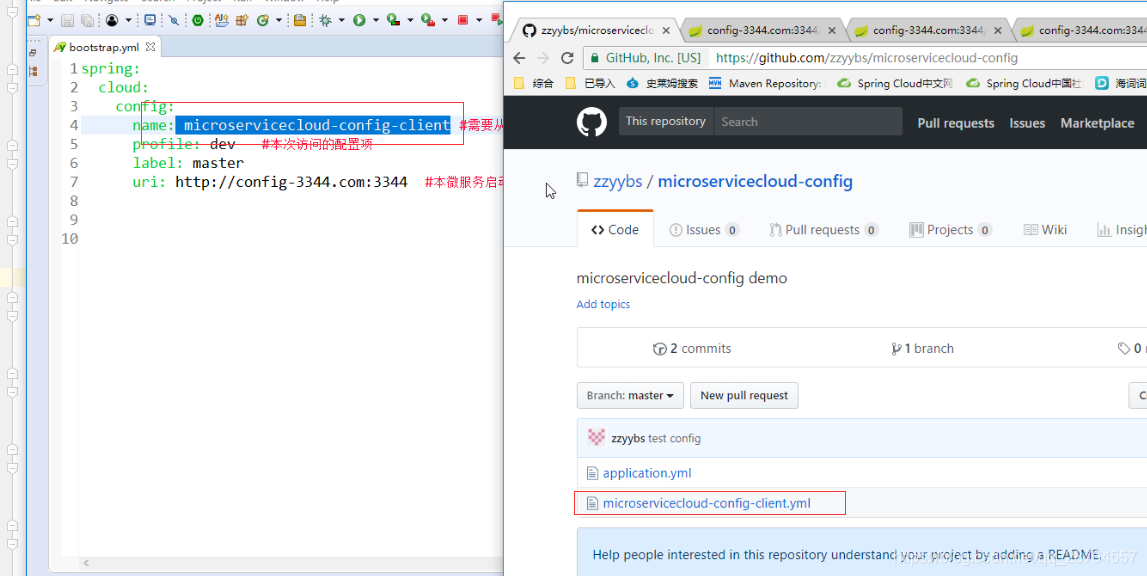Click the Save icon in Eclipse toolbar

(x=67, y=20)
